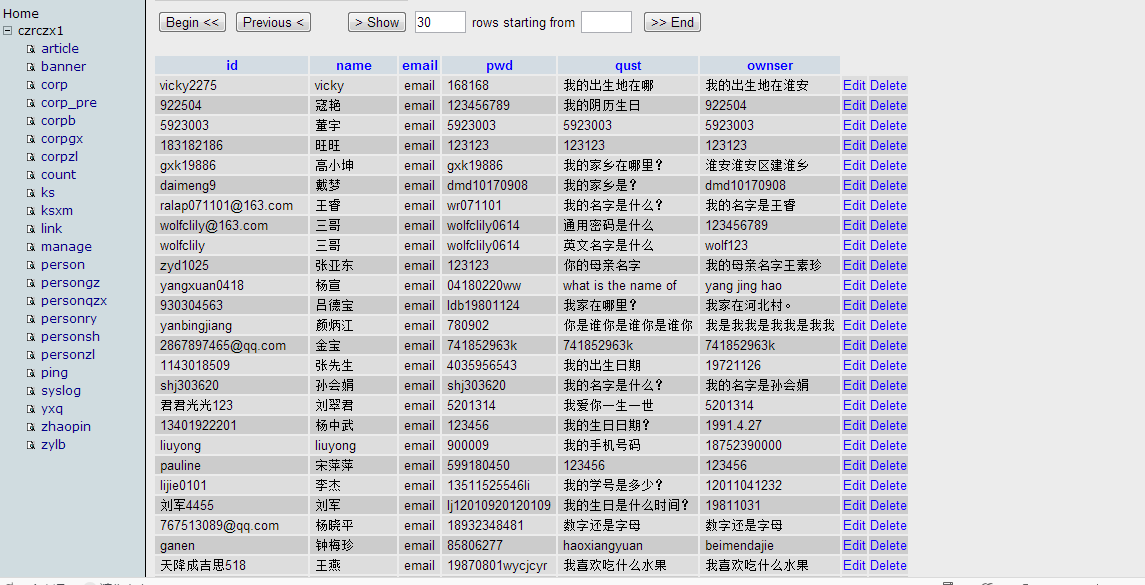Click the table icon beside yxq

coord(31,409)
